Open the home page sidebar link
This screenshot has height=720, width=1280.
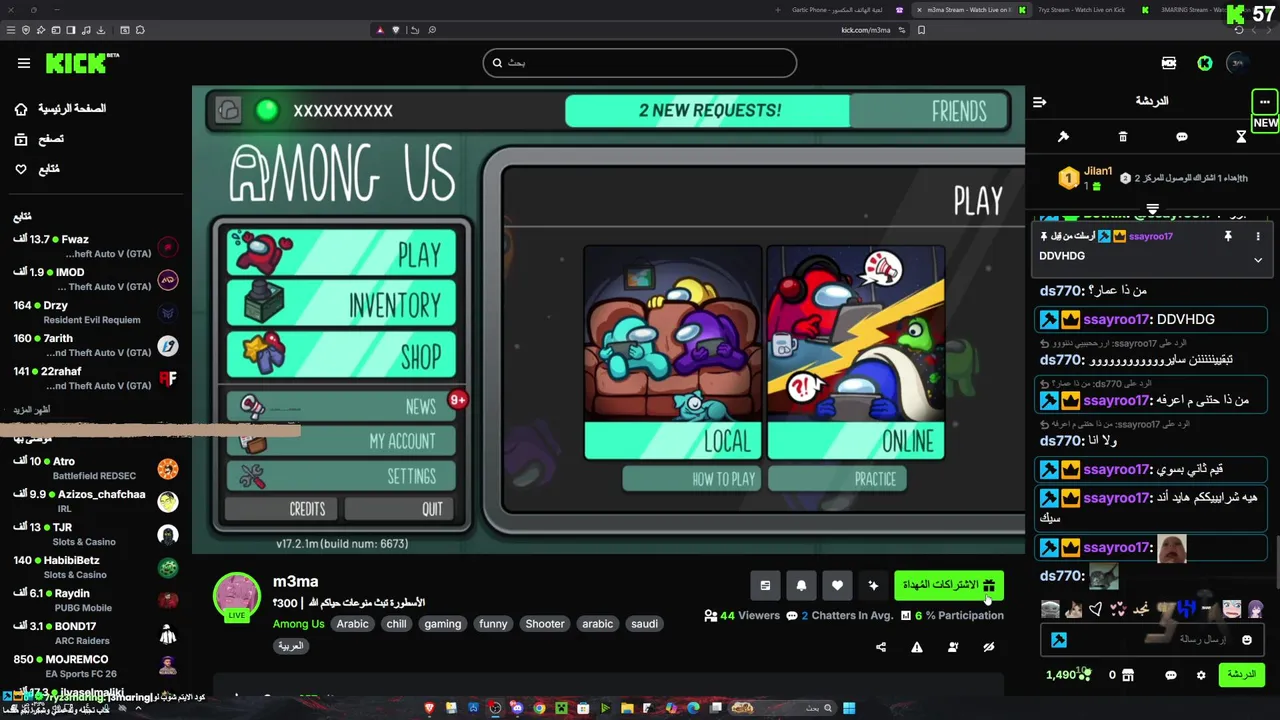click(60, 108)
